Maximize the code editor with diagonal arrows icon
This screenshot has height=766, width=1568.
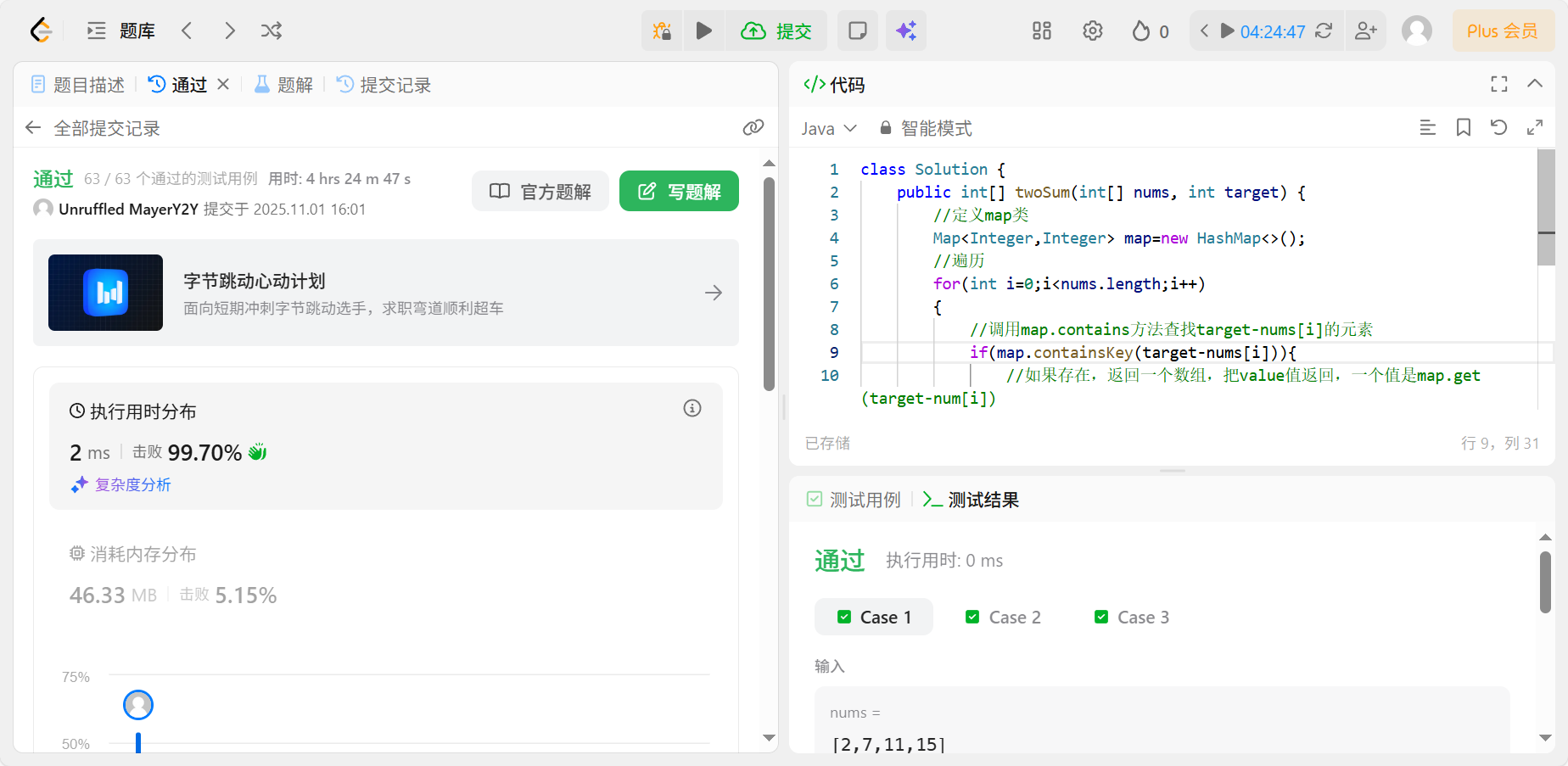pyautogui.click(x=1535, y=128)
